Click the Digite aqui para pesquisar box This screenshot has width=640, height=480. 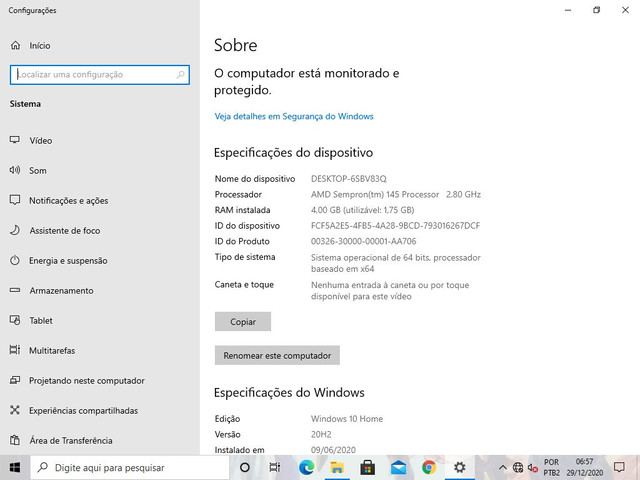pos(130,467)
